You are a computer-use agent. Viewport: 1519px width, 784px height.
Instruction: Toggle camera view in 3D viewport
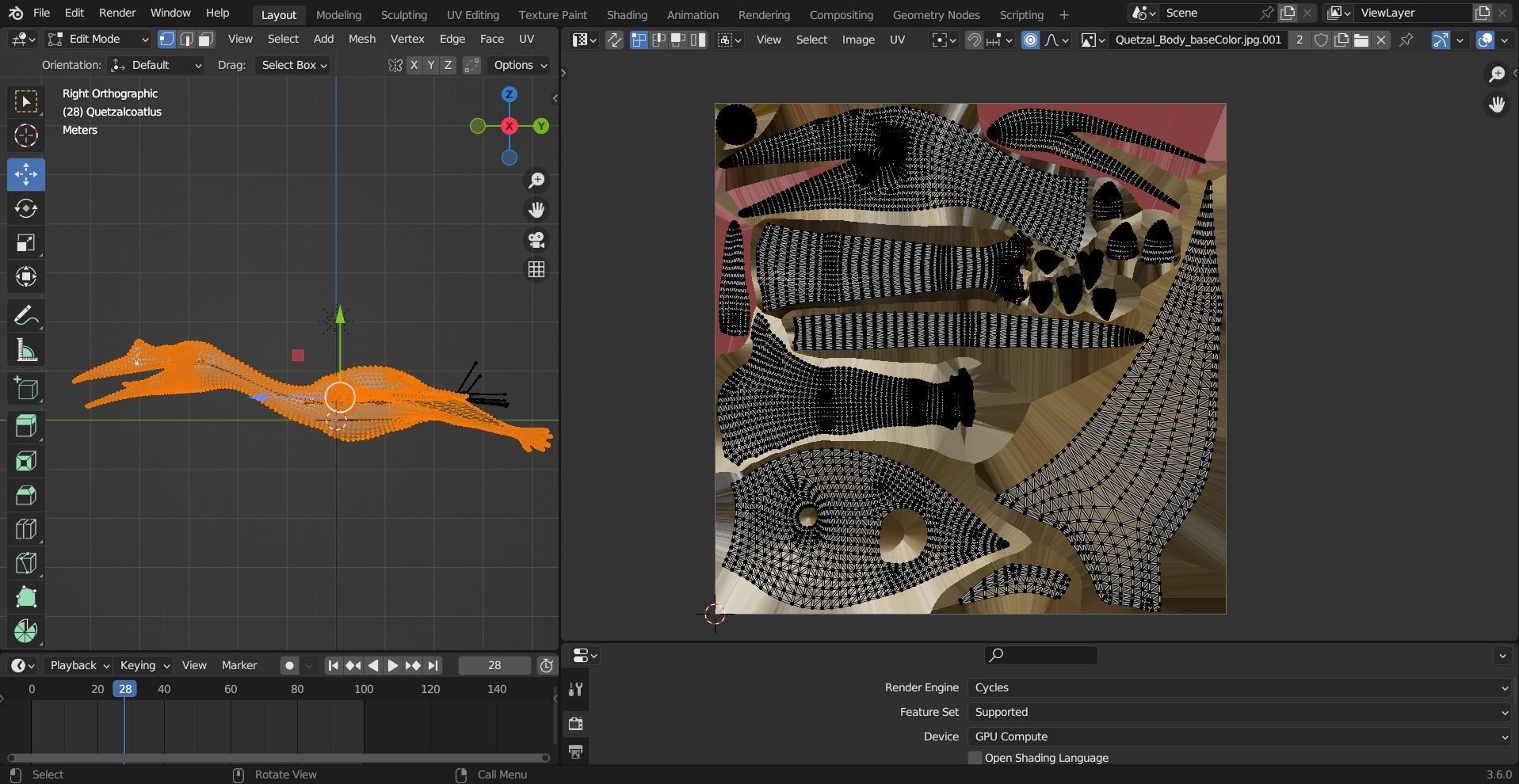click(536, 240)
